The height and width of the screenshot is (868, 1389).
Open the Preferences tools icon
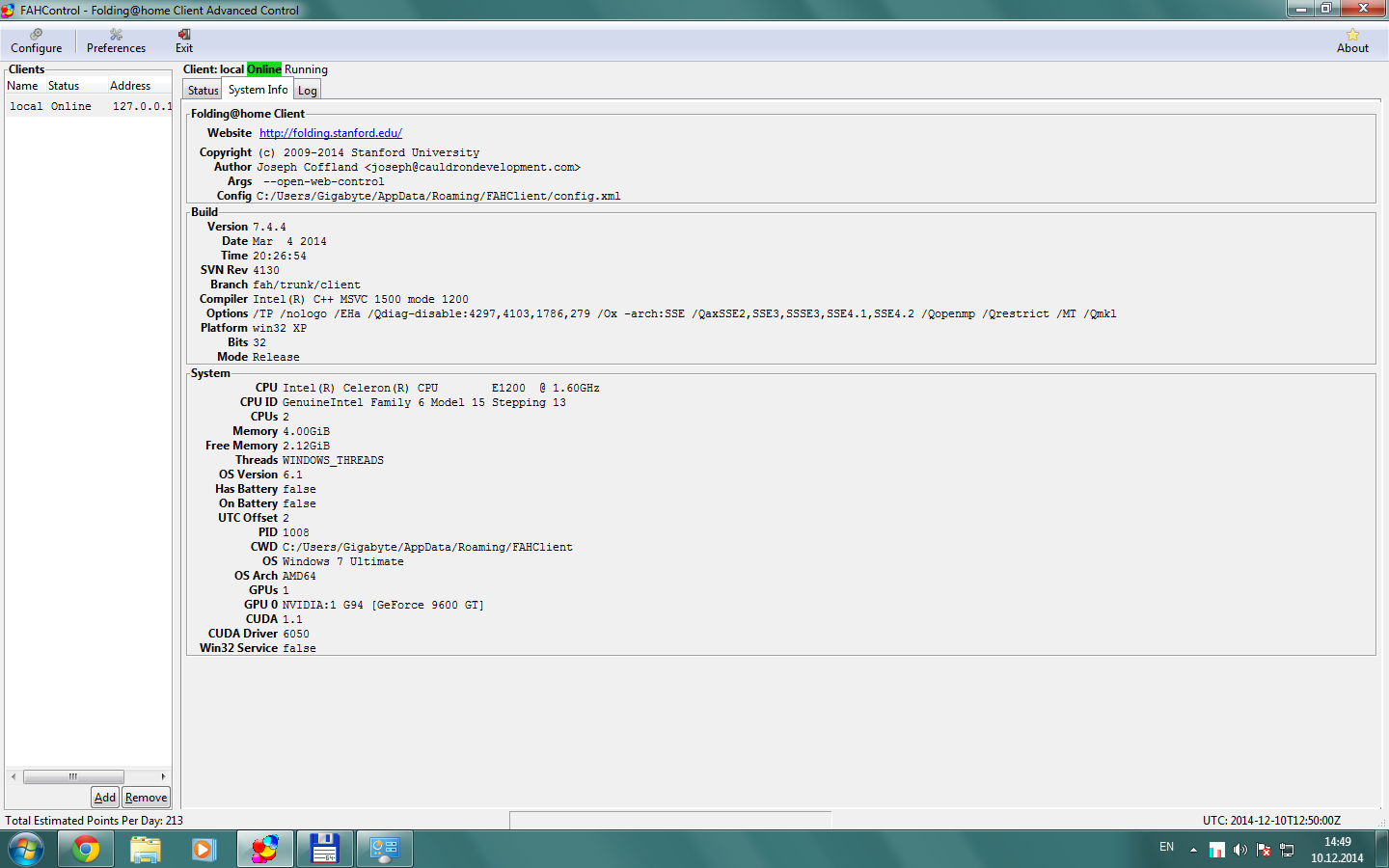pos(116,41)
